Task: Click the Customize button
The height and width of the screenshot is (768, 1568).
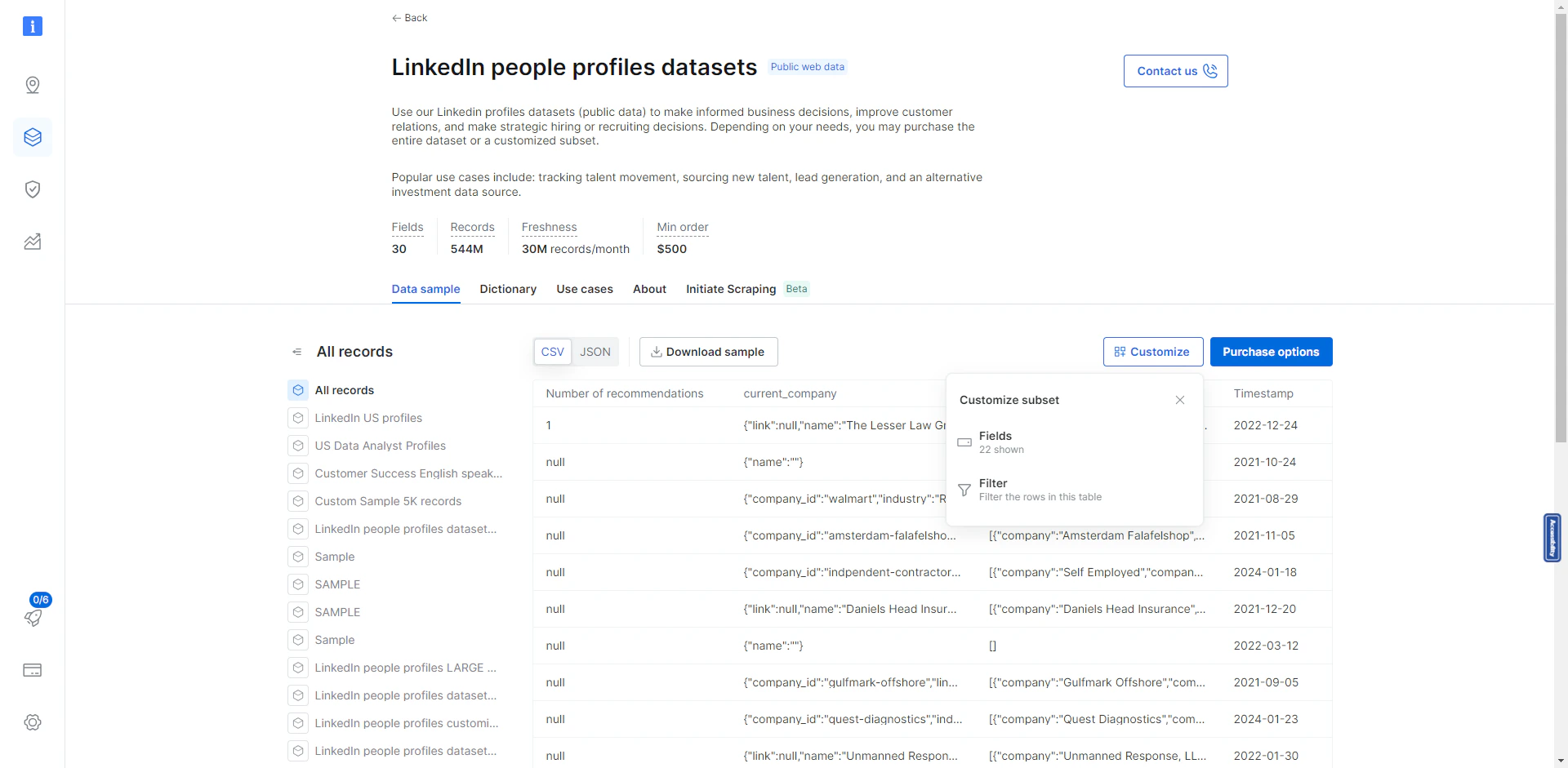Action: coord(1152,352)
